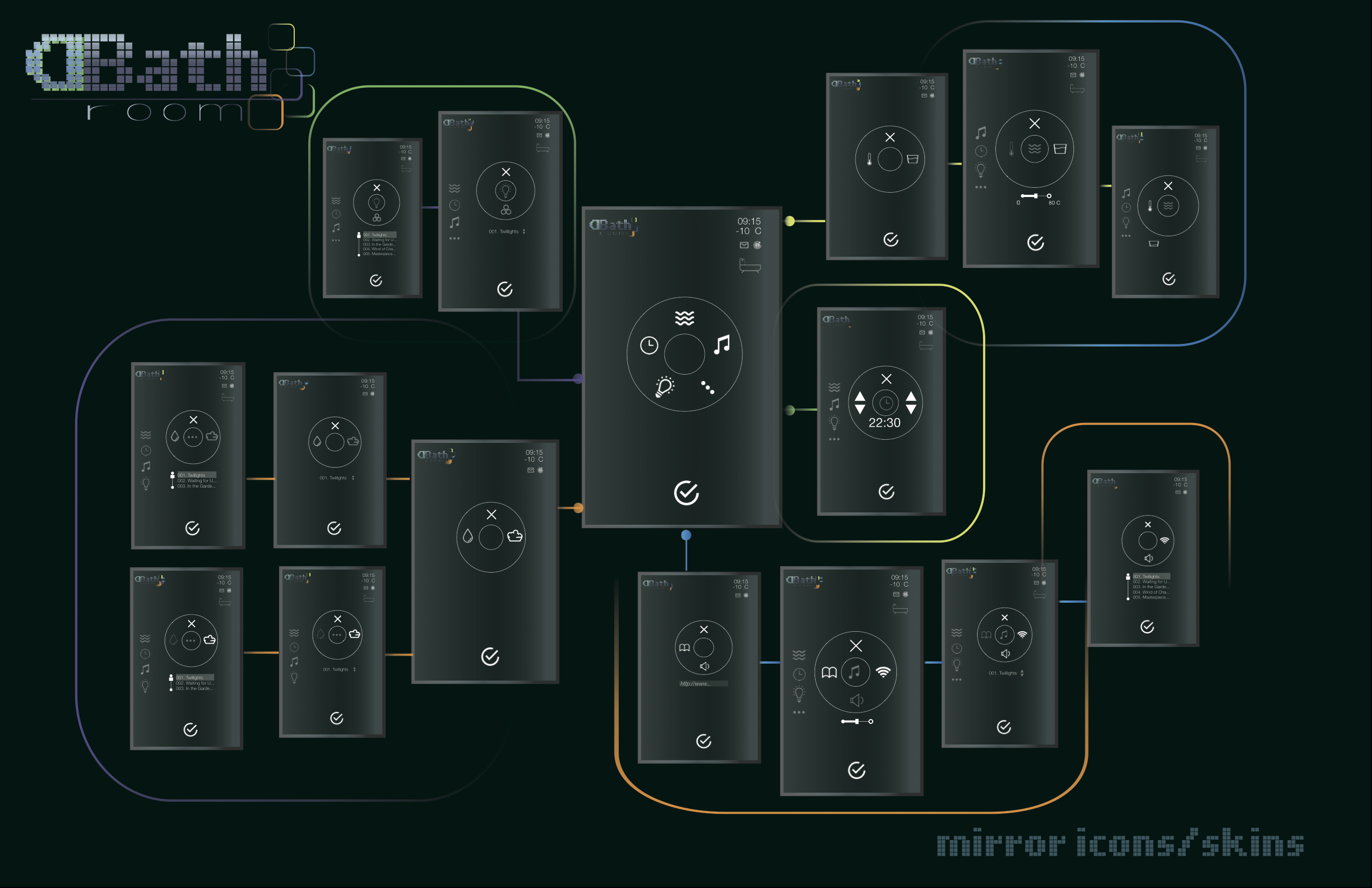This screenshot has width=1372, height=888.
Task: Decrease minutes with the right down arrow beside 22:30
Action: (911, 409)
